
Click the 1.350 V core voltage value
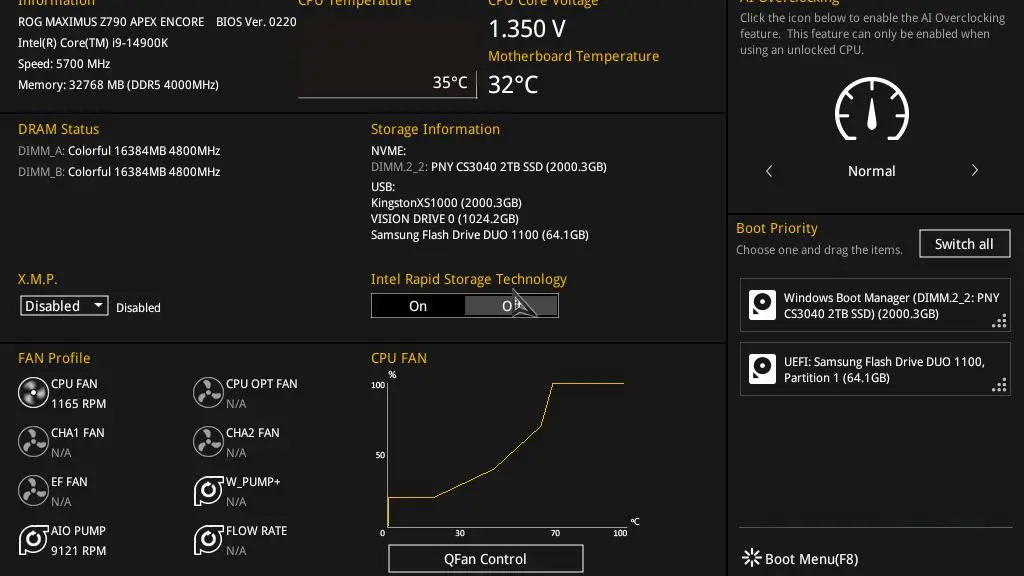click(x=527, y=29)
